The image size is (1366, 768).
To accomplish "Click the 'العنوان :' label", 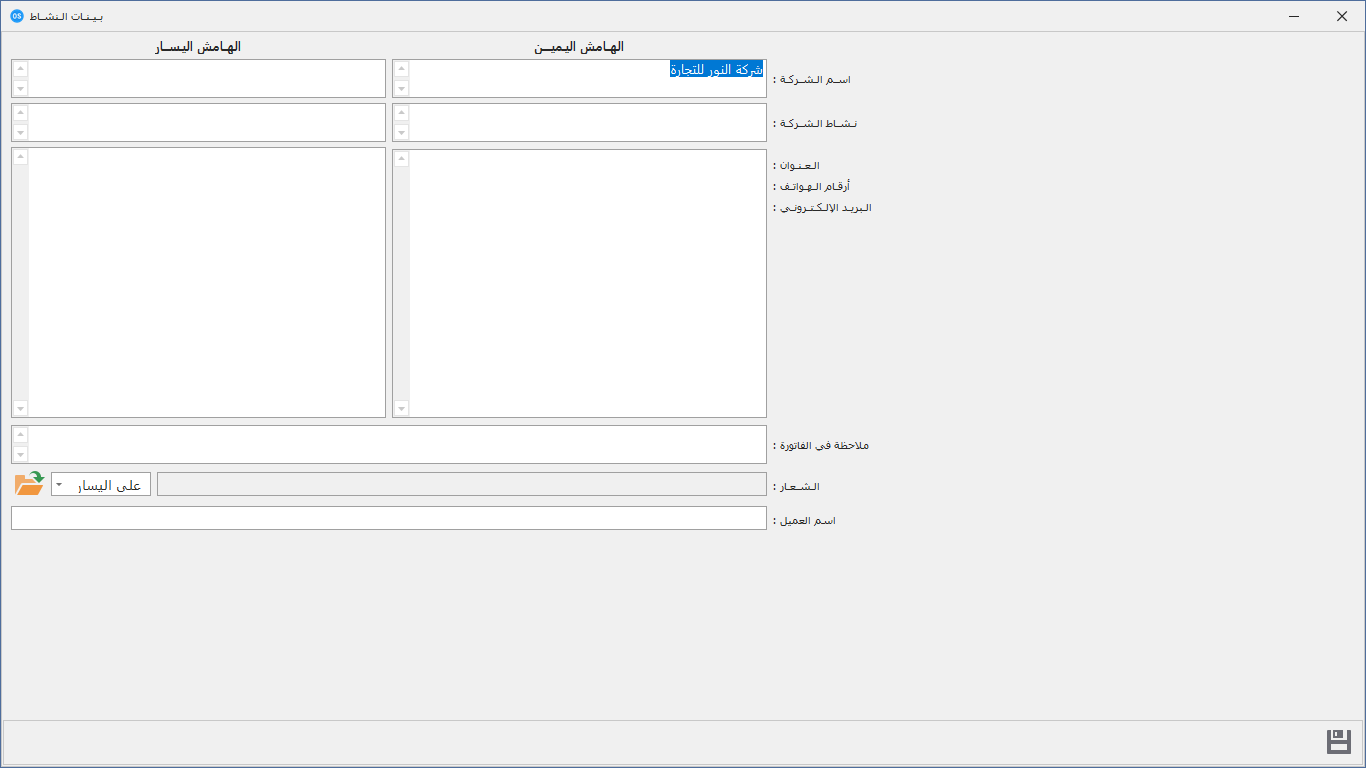I will click(x=796, y=165).
